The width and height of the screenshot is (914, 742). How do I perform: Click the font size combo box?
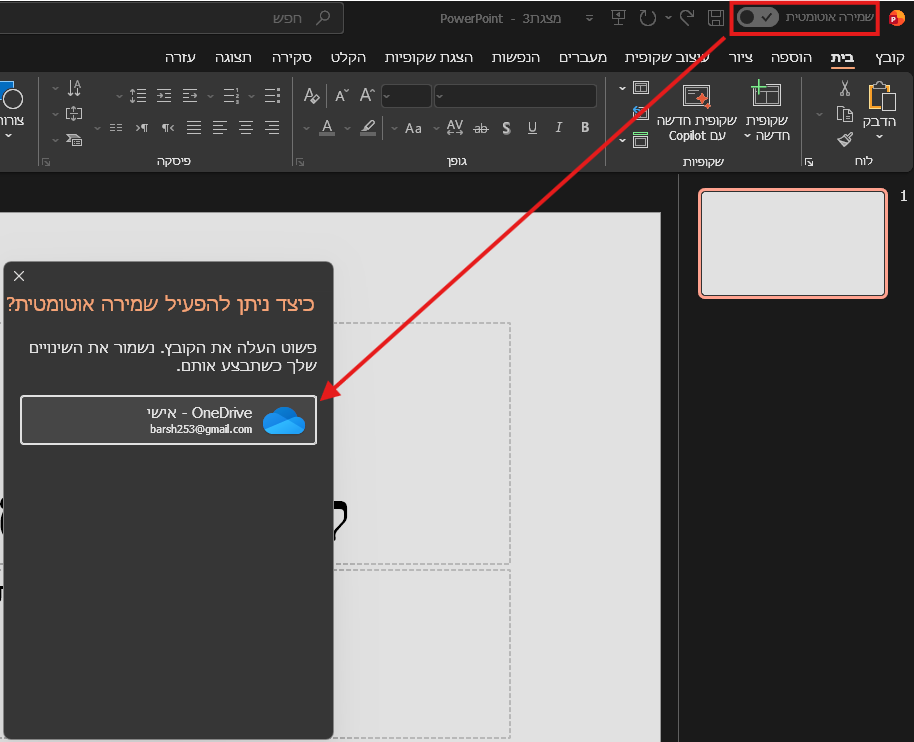[x=406, y=96]
